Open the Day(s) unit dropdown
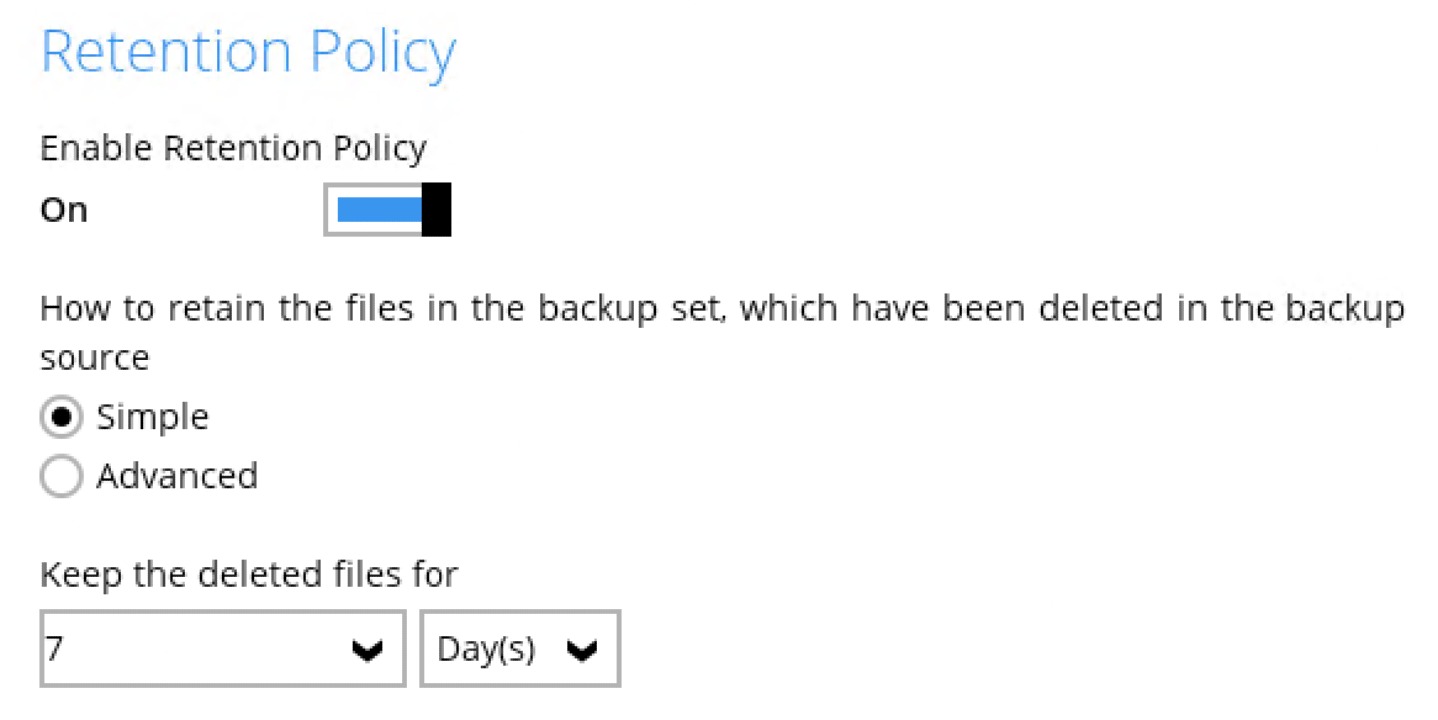 pos(519,649)
